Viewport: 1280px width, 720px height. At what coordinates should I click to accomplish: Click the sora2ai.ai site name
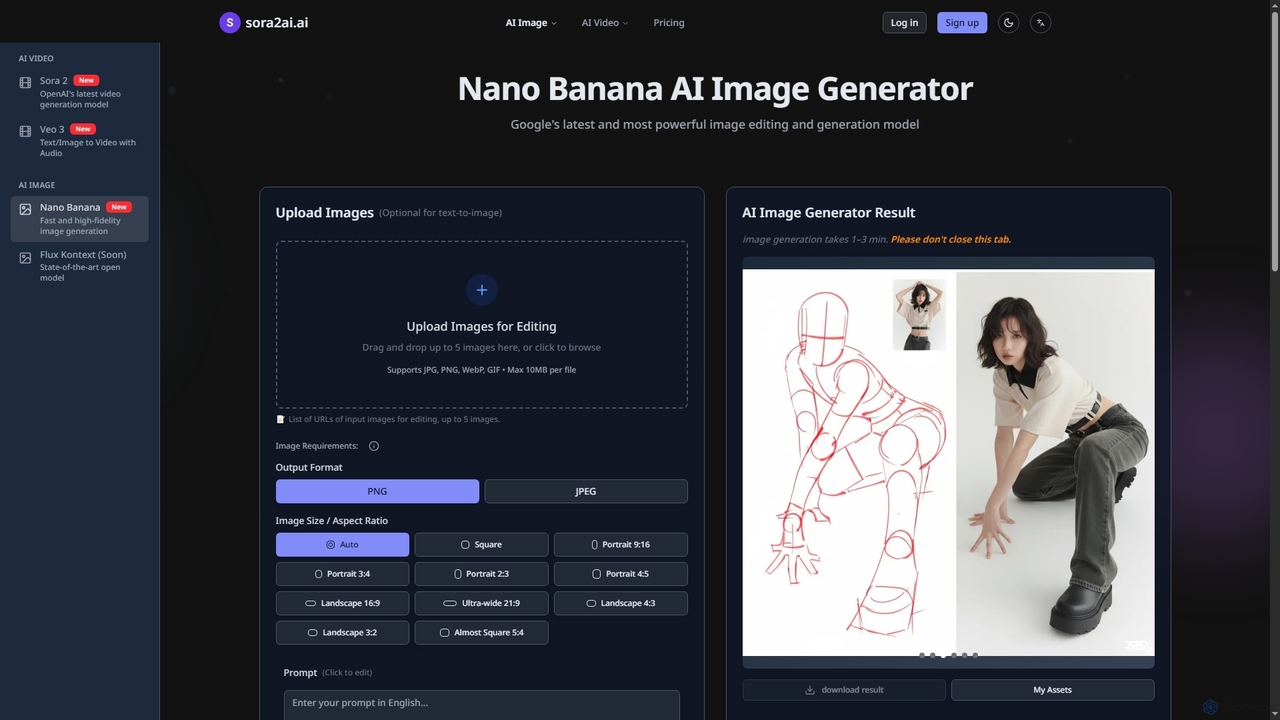(277, 22)
